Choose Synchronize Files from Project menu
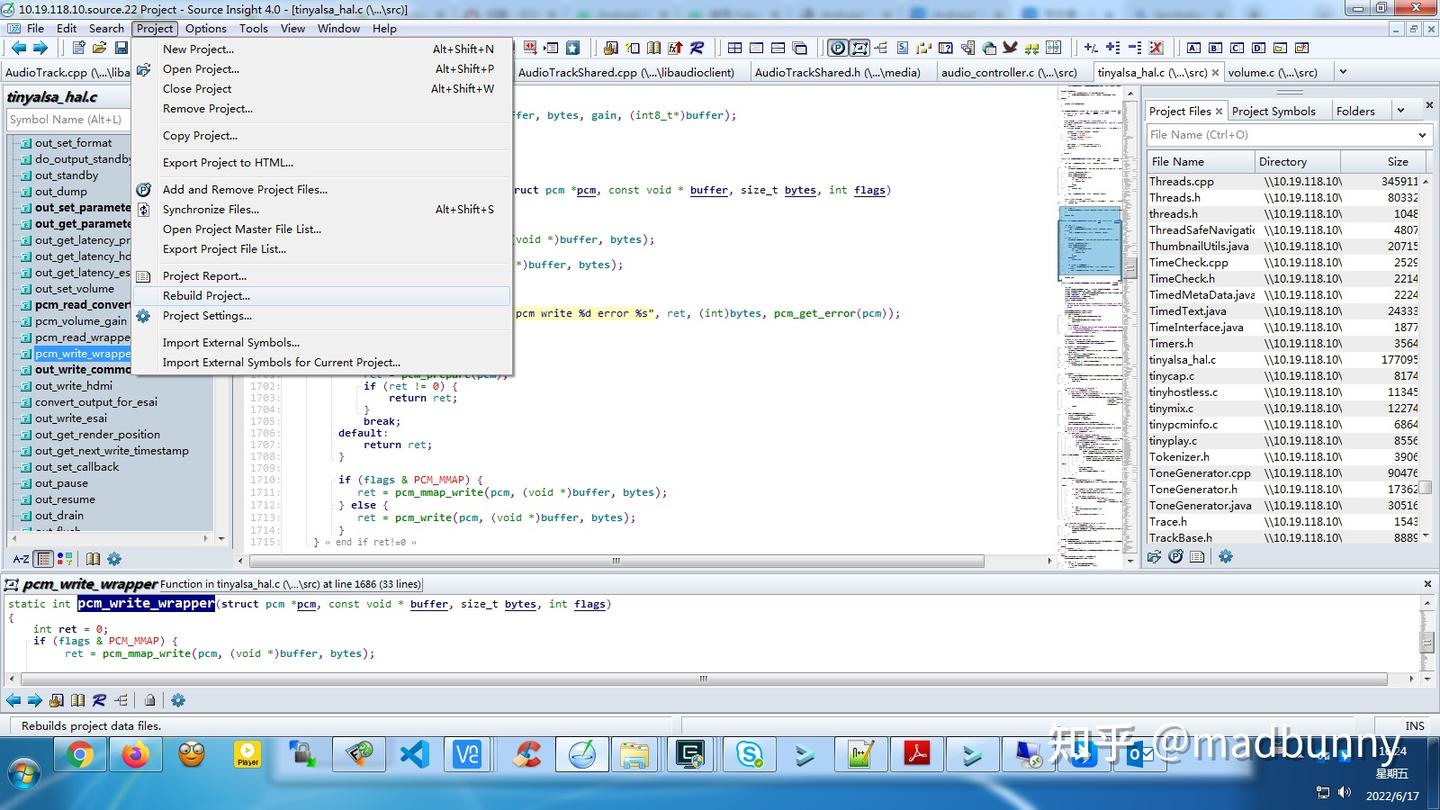 tap(210, 209)
